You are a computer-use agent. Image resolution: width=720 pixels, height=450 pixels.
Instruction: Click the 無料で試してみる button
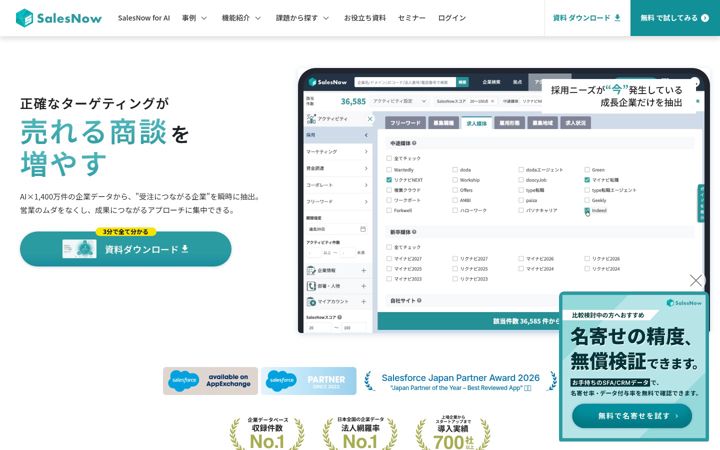click(675, 18)
